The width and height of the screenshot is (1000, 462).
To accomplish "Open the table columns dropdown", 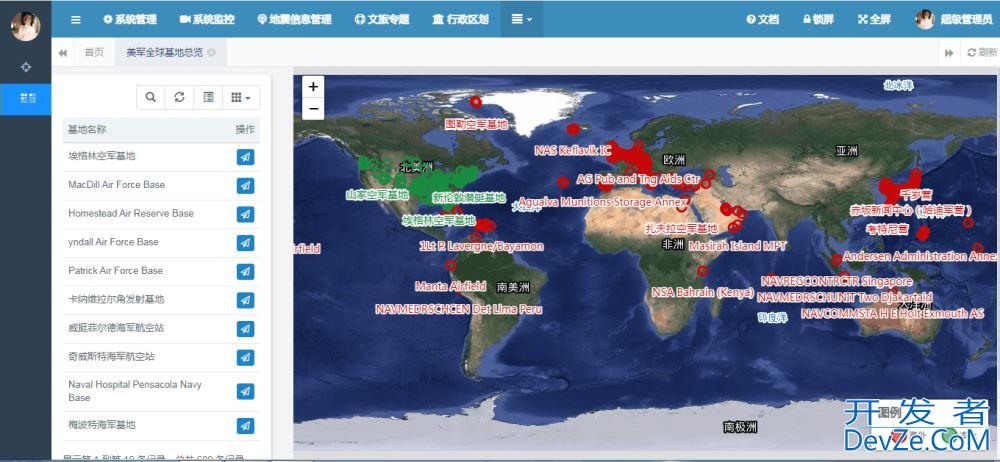I will tap(240, 97).
